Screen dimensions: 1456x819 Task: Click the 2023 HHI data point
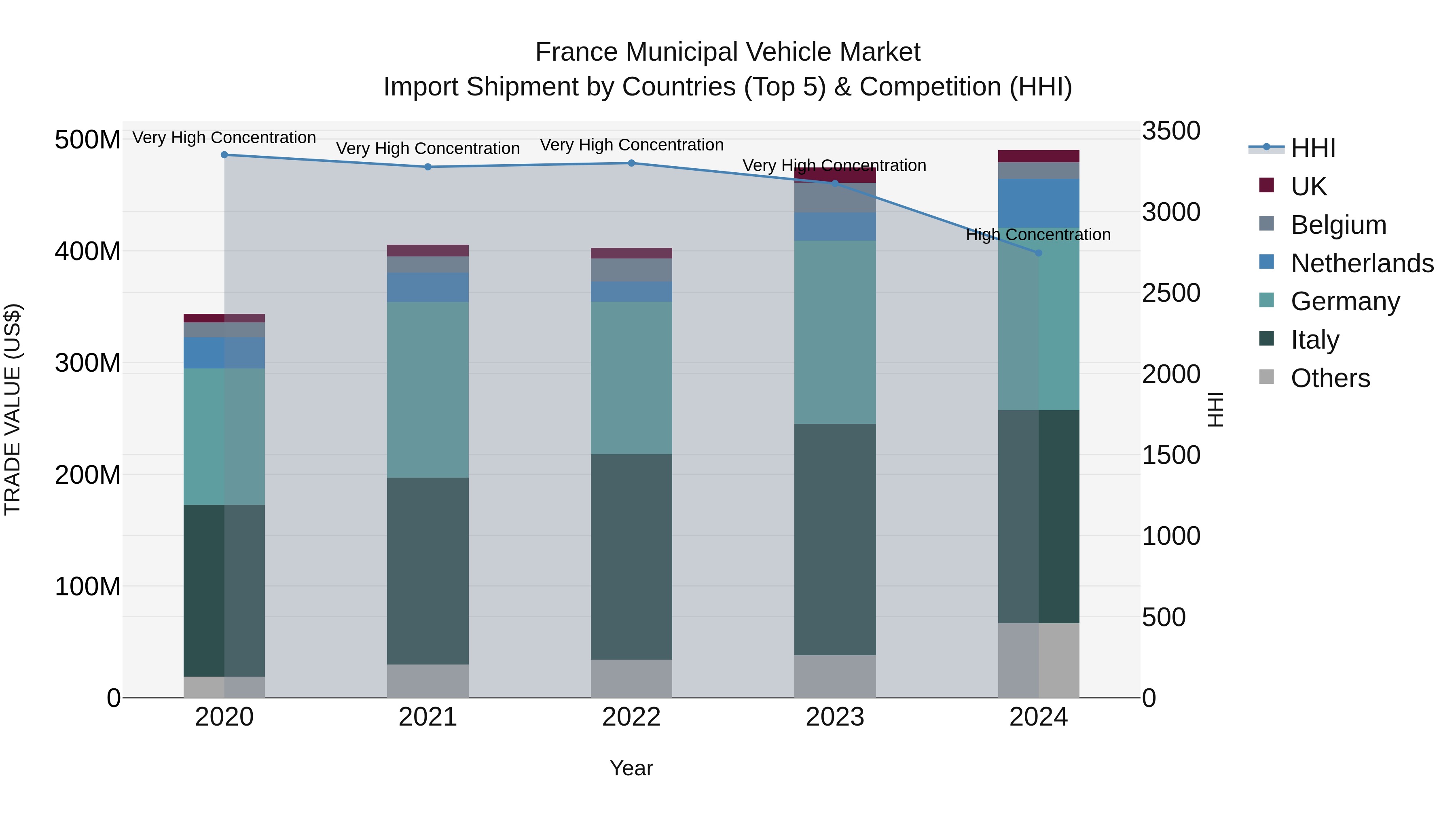[x=836, y=183]
